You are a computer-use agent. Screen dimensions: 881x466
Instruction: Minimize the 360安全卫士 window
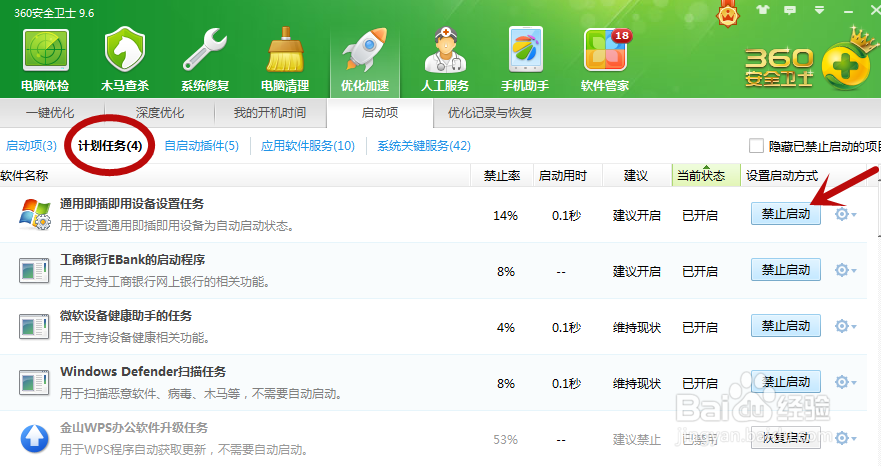tap(848, 11)
